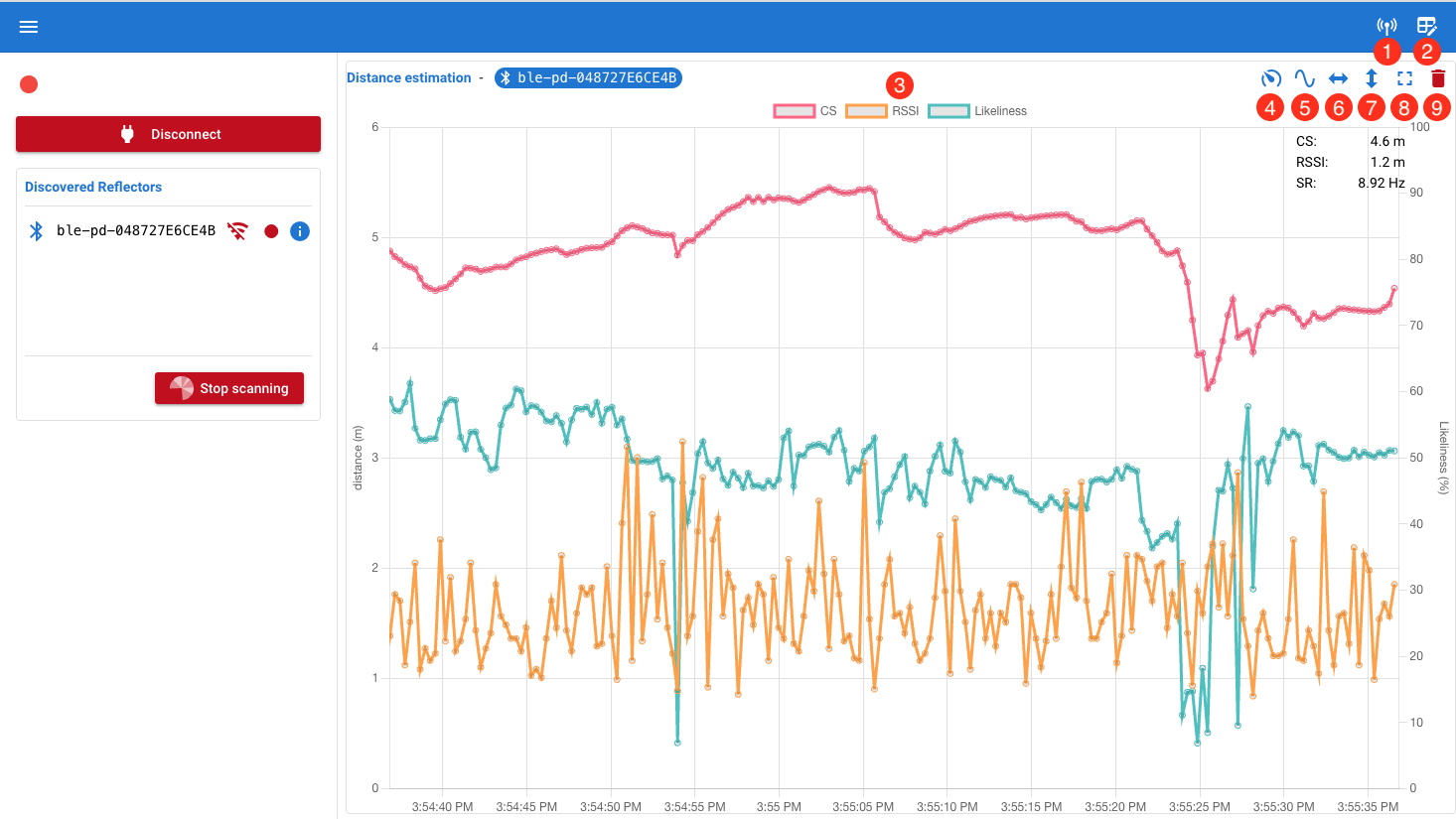Open the RF antenna settings icon
Image resolution: width=1456 pixels, height=819 pixels.
point(1385,25)
